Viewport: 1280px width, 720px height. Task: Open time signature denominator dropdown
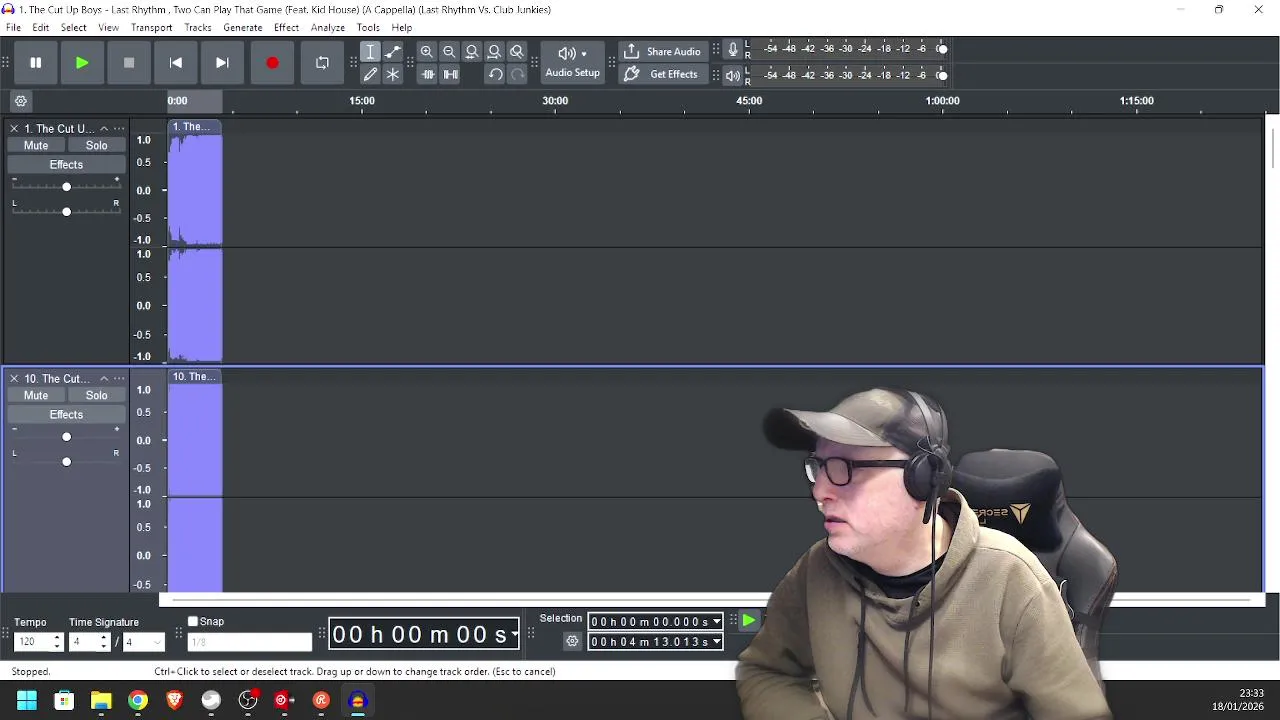157,642
